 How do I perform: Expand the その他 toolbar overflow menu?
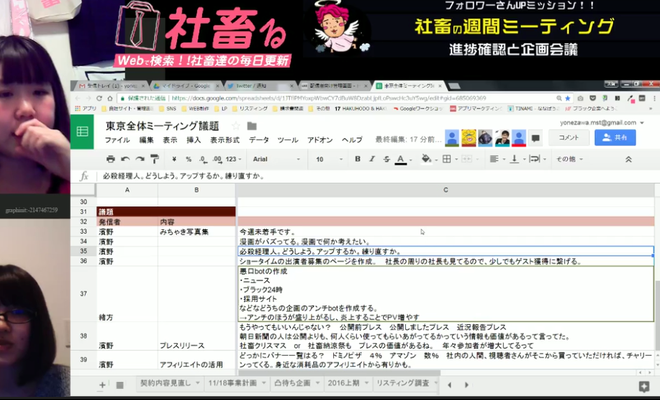(x=570, y=158)
